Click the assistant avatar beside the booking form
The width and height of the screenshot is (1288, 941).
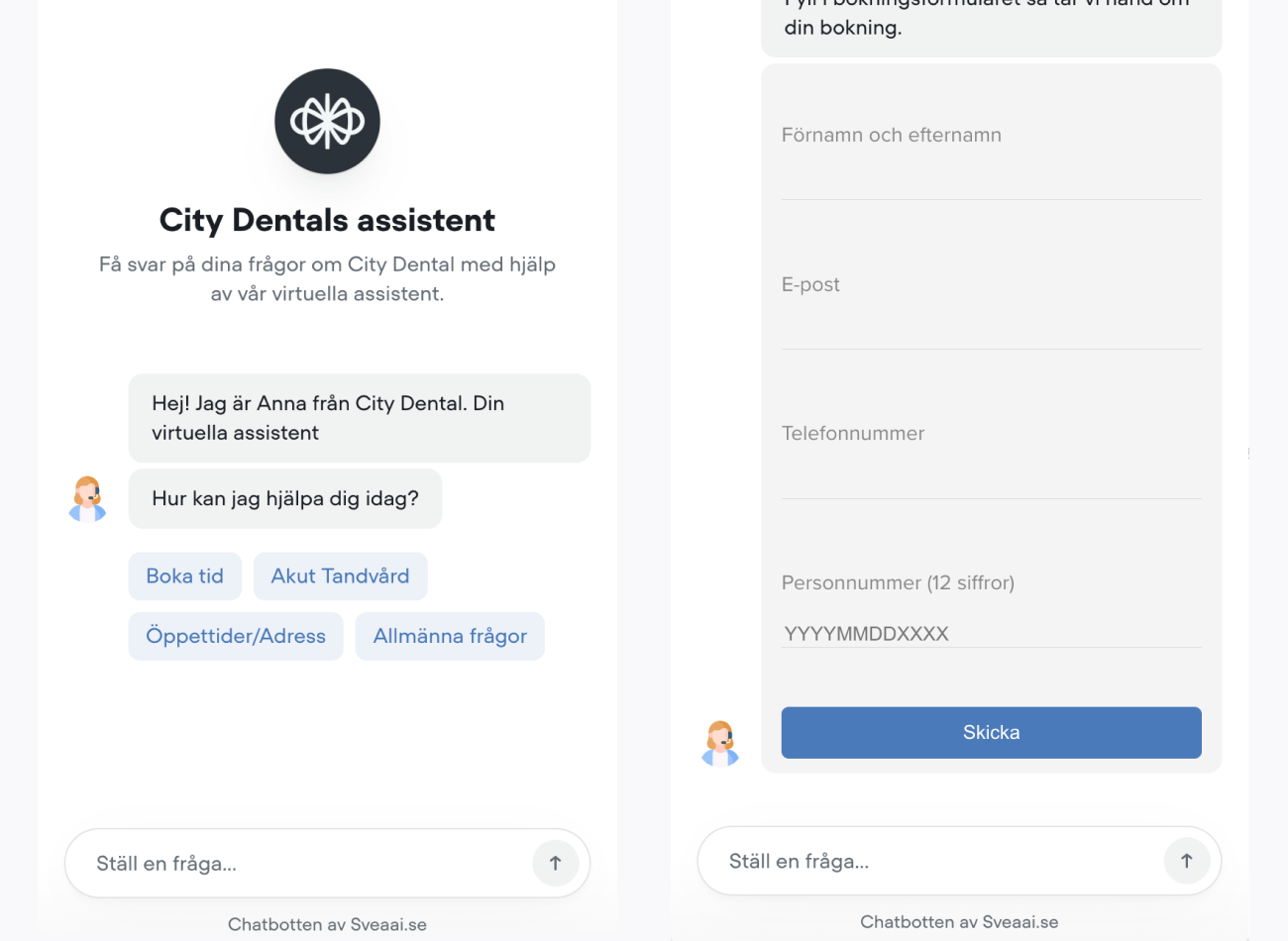(720, 743)
